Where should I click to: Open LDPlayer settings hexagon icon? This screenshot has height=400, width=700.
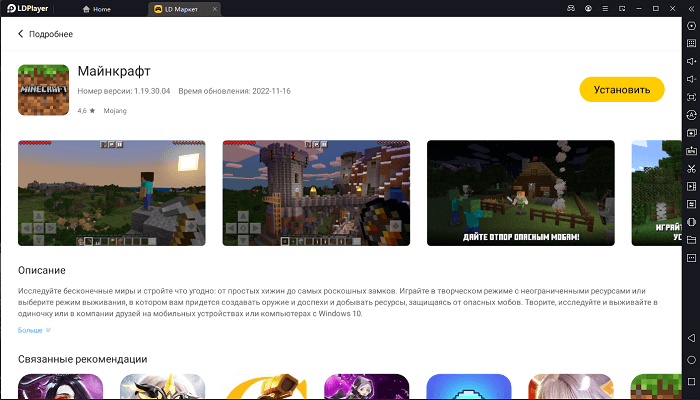[x=691, y=25]
